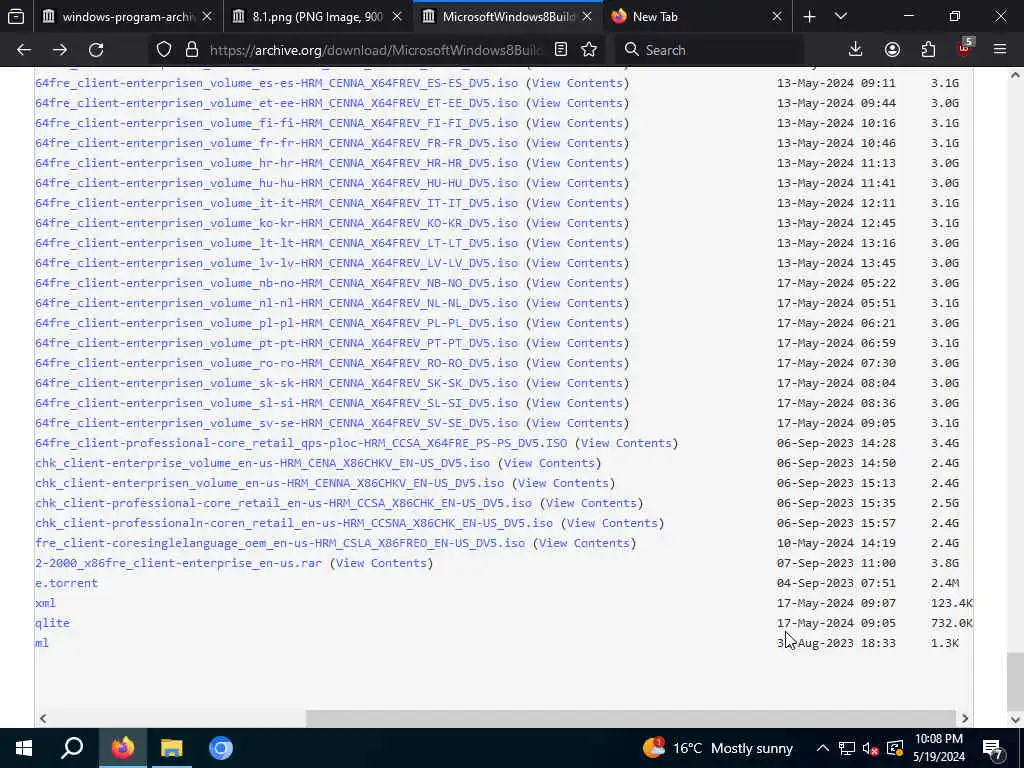1024x768 pixels.
Task: Open the coresinglelanguage oem ISO link
Action: [x=280, y=543]
